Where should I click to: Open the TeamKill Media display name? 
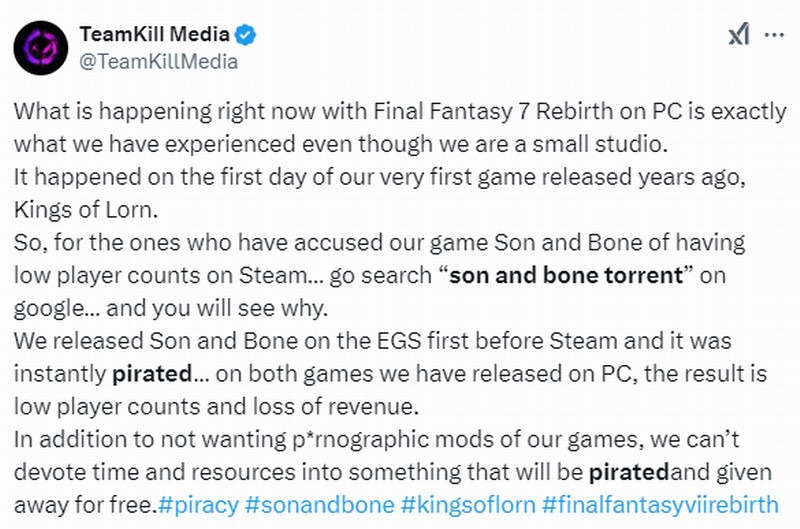point(155,34)
